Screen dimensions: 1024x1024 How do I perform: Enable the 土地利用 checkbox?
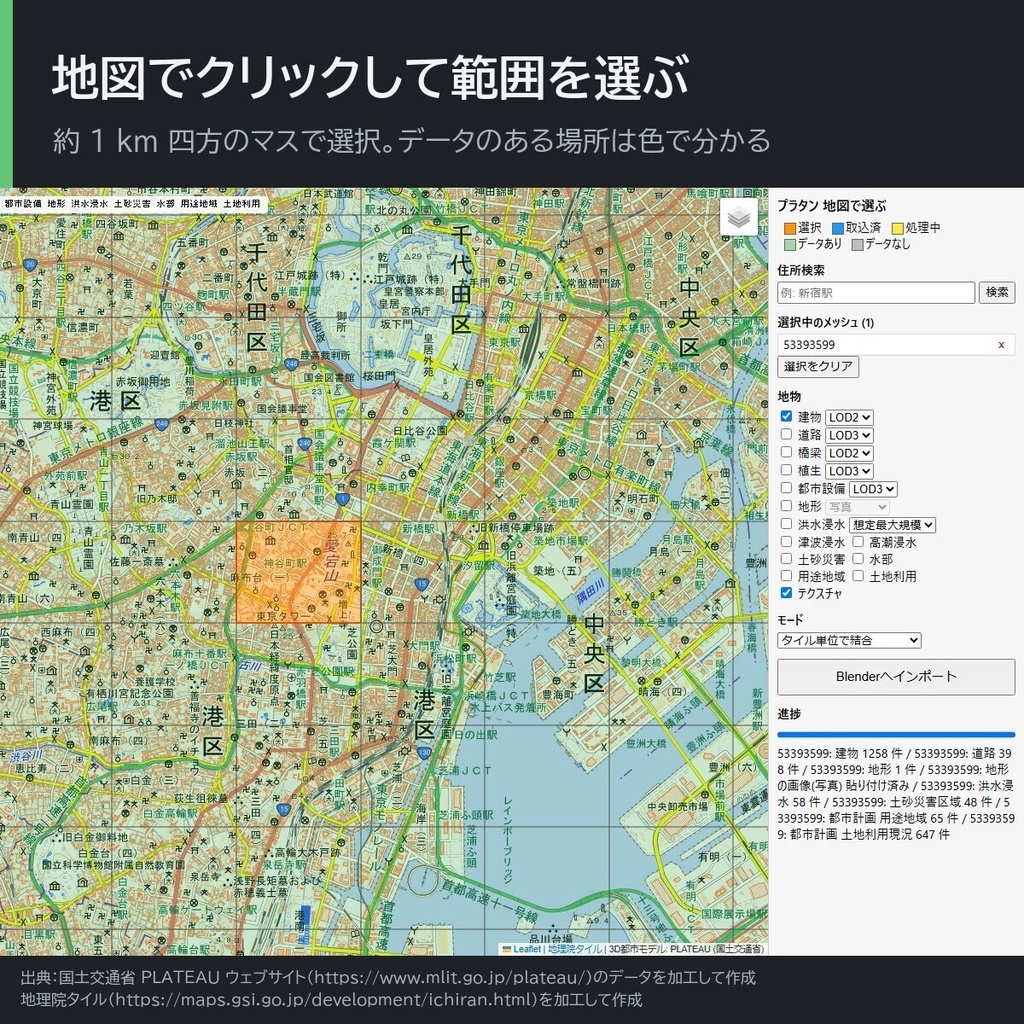[x=858, y=575]
